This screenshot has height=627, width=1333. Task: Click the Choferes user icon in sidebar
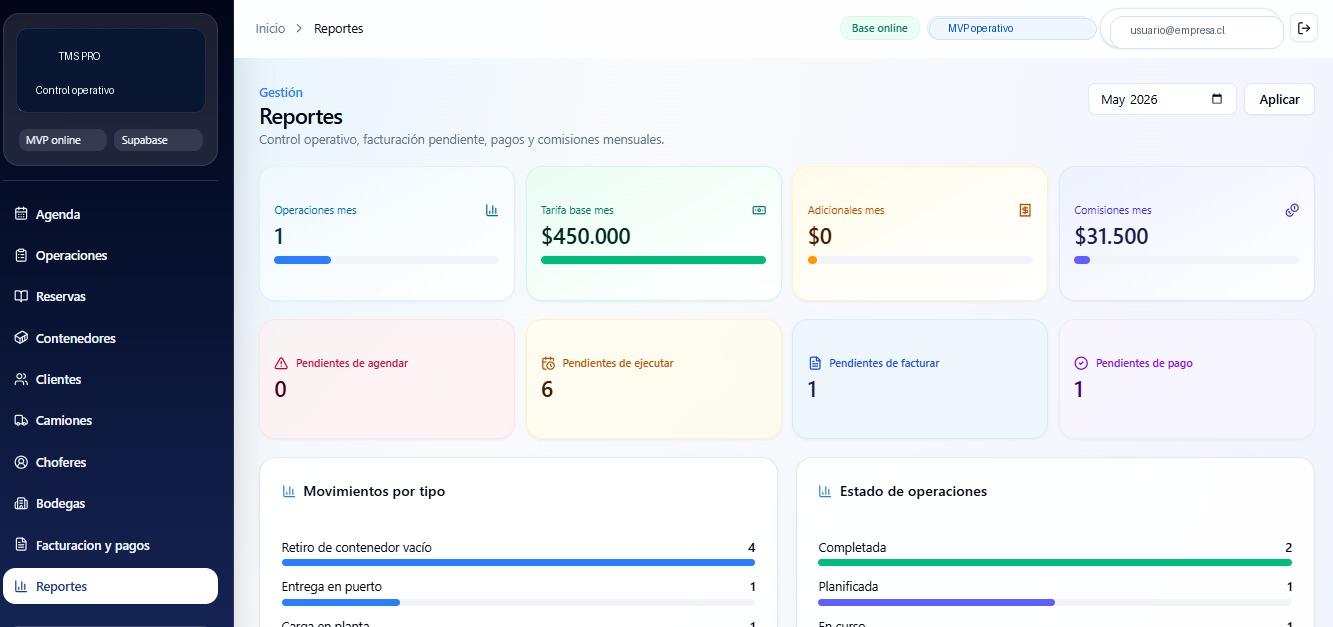21,462
